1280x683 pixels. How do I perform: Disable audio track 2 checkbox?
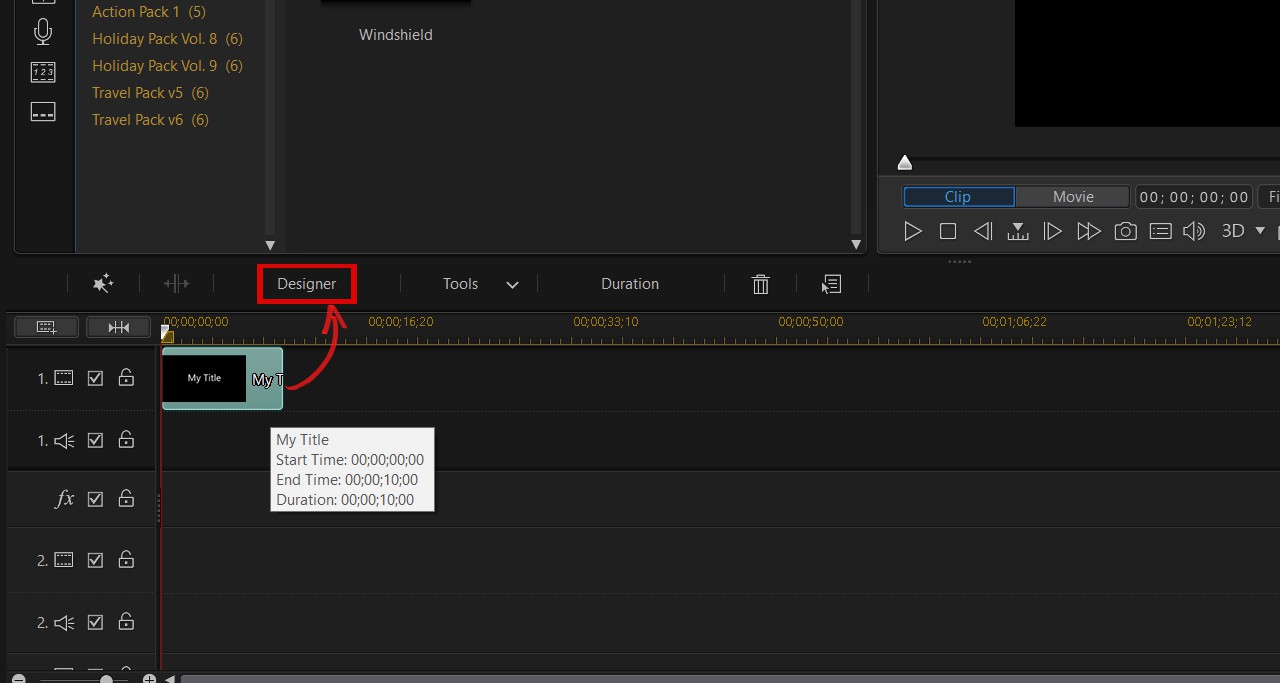click(x=95, y=622)
